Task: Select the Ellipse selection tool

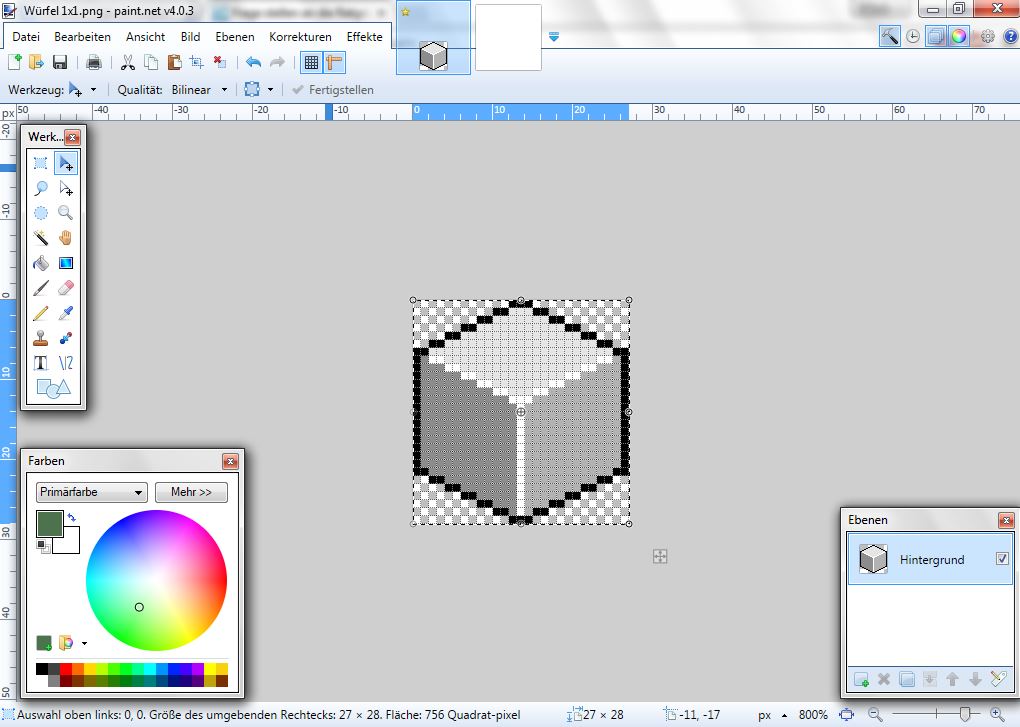Action: coord(40,213)
